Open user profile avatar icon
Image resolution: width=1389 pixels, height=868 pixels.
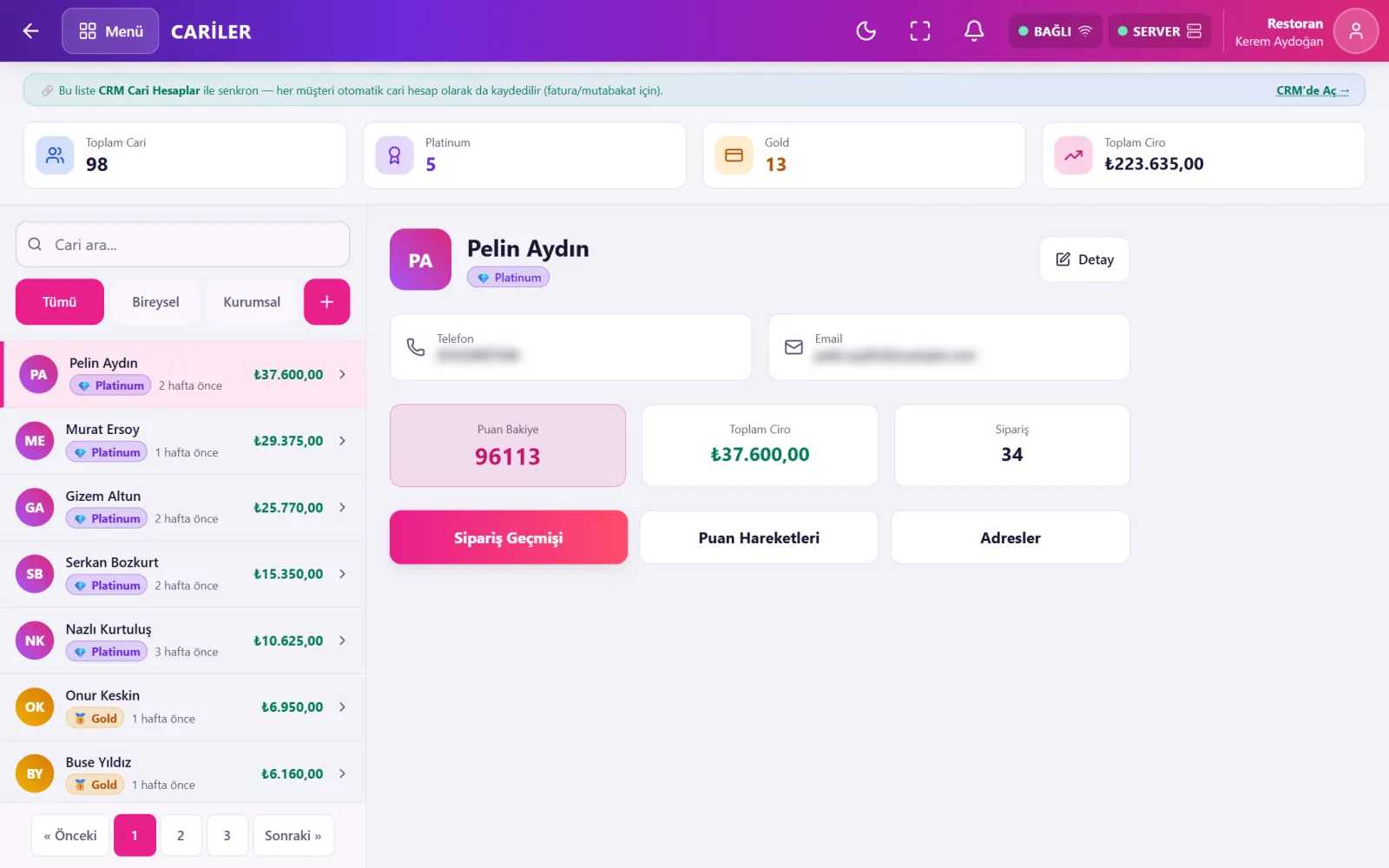click(x=1355, y=31)
